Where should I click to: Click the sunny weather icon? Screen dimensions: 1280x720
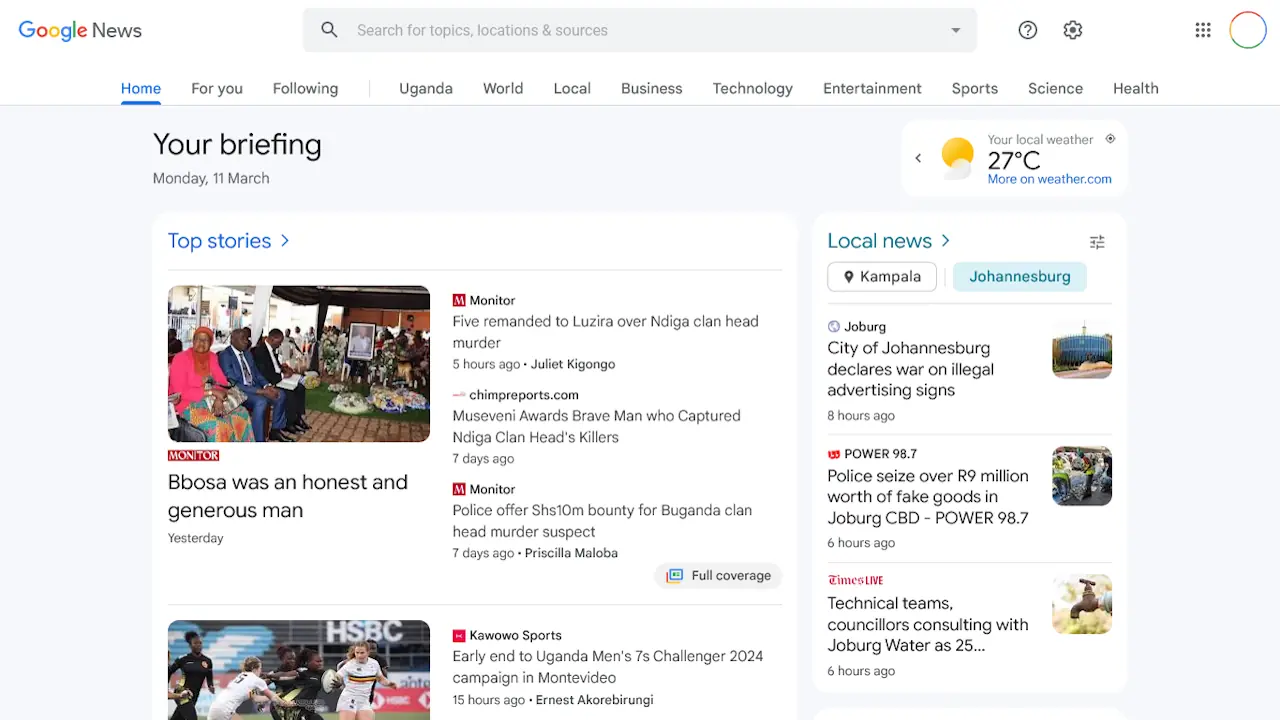pyautogui.click(x=957, y=158)
